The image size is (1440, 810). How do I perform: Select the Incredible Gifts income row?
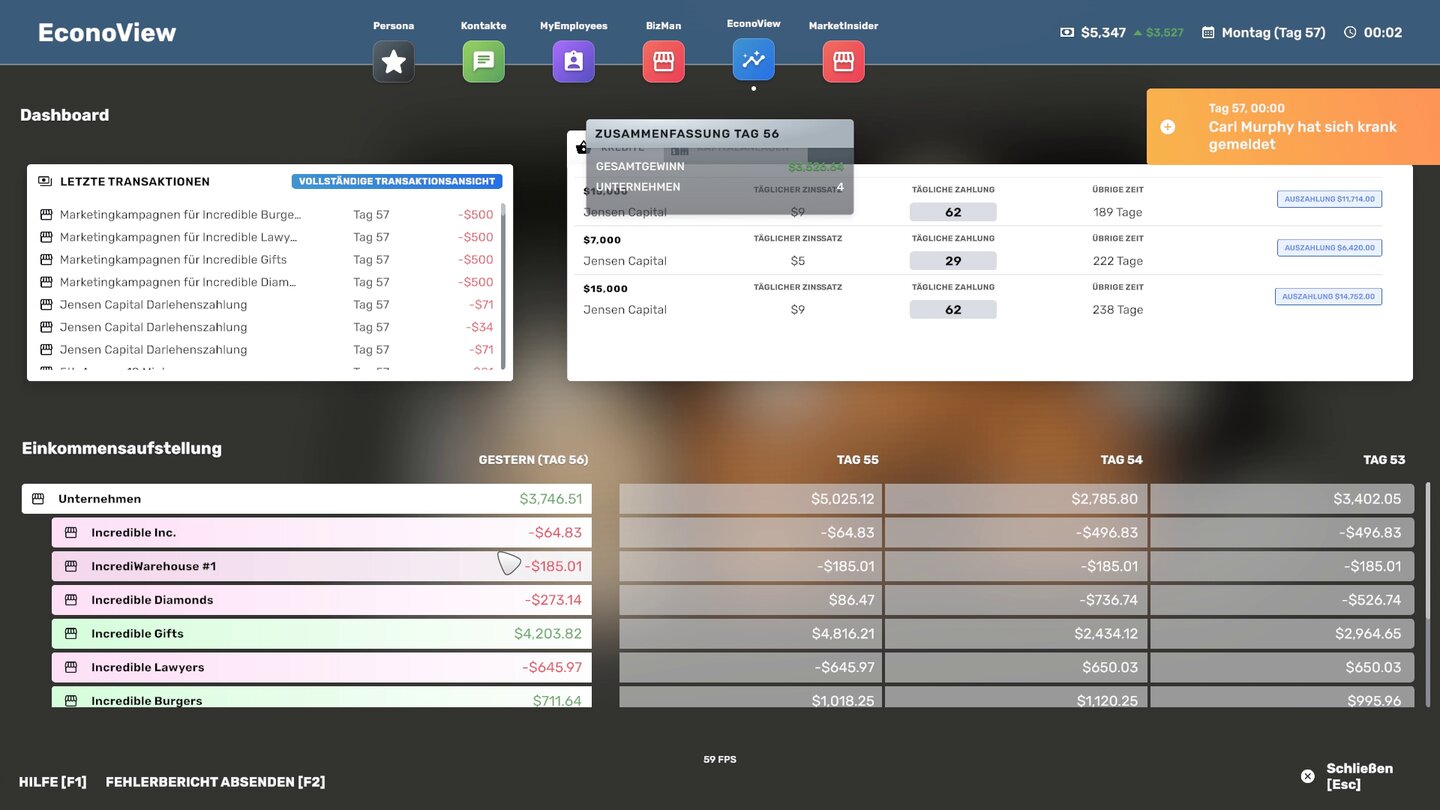pyautogui.click(x=320, y=634)
